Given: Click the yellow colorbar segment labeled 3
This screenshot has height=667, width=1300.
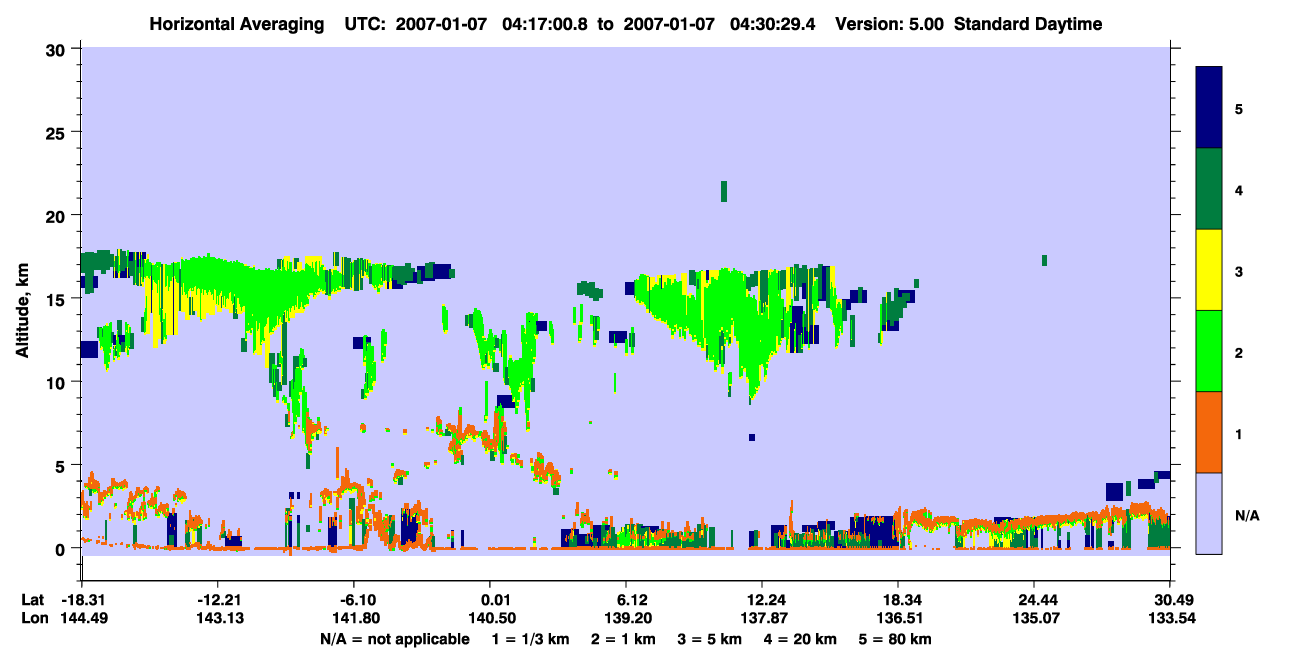Looking at the screenshot, I should (x=1209, y=270).
